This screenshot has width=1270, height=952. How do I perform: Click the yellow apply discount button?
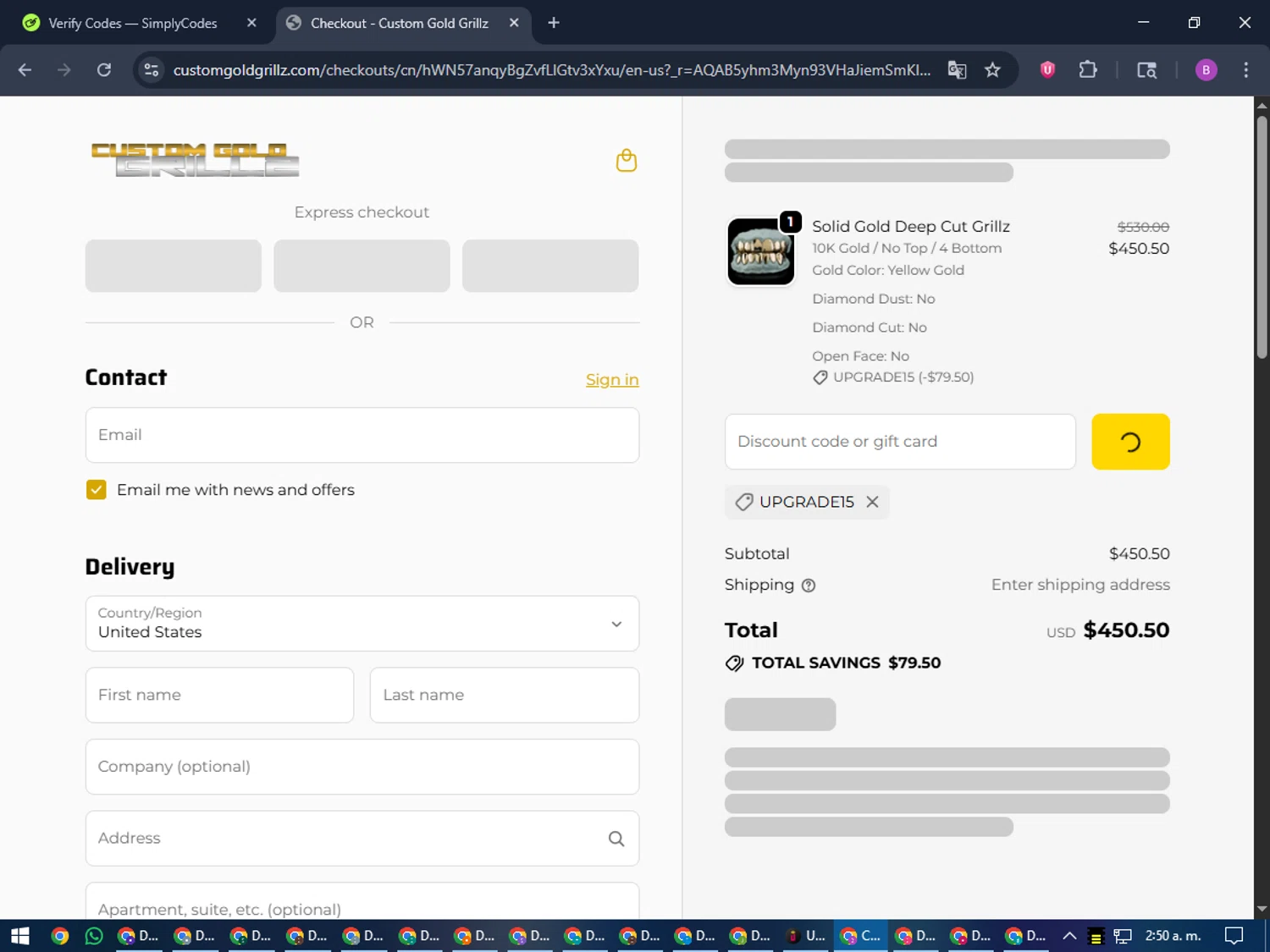[1130, 442]
